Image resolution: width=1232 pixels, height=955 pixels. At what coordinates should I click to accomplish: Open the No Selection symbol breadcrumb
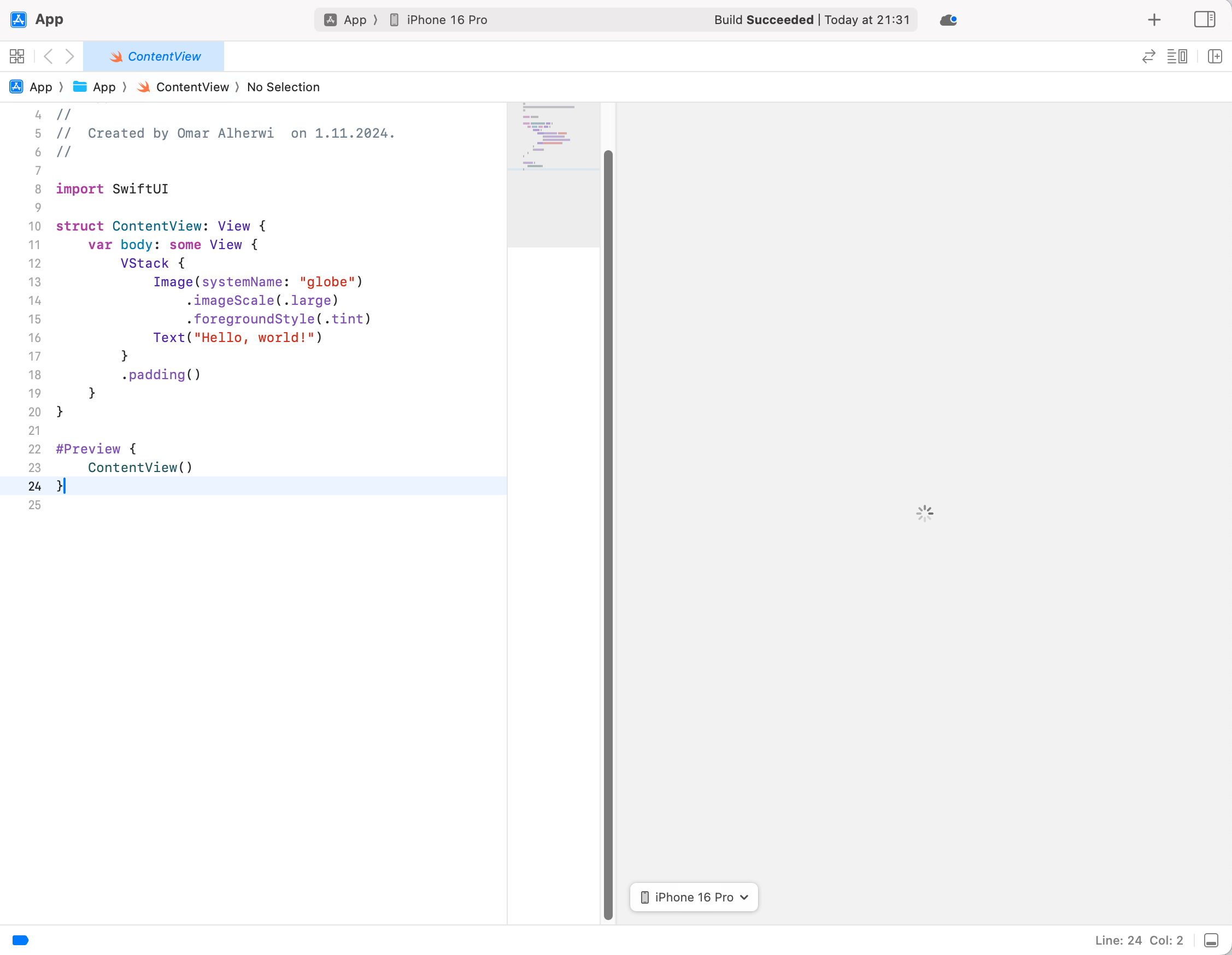(283, 87)
